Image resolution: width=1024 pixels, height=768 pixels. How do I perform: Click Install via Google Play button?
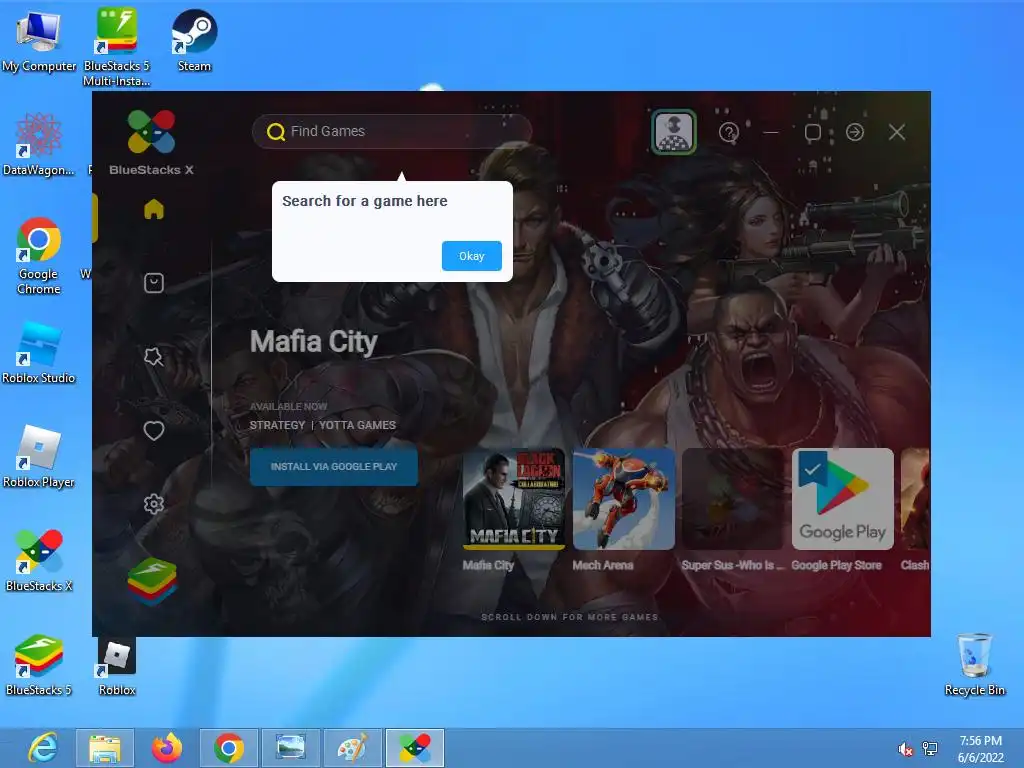334,466
